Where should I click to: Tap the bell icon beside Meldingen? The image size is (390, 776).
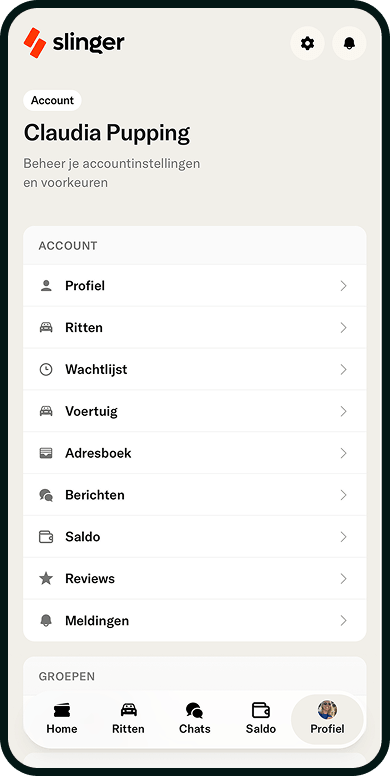click(46, 620)
